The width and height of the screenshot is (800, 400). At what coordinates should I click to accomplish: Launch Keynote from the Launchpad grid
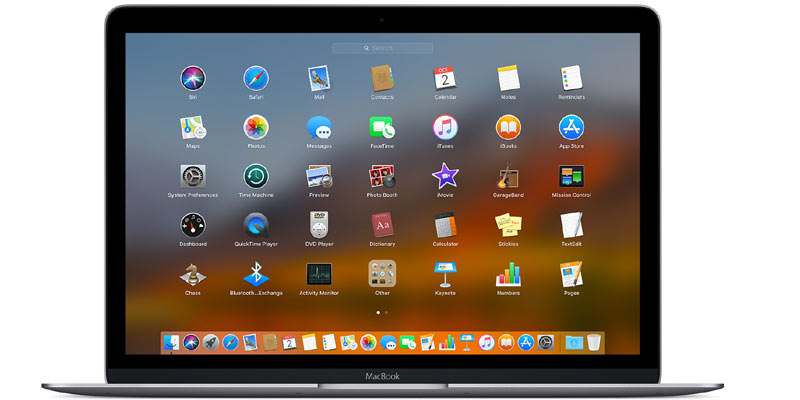pyautogui.click(x=445, y=274)
